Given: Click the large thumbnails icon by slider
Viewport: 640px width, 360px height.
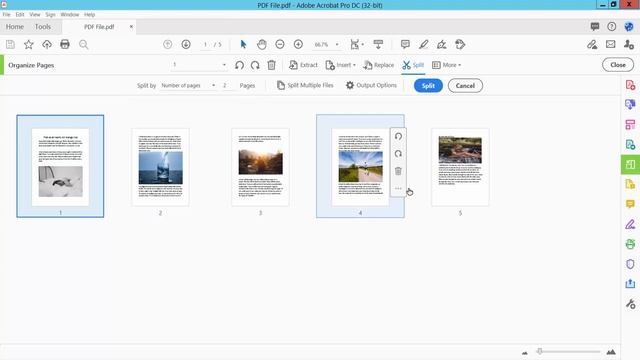Looking at the screenshot, I should [x=611, y=352].
